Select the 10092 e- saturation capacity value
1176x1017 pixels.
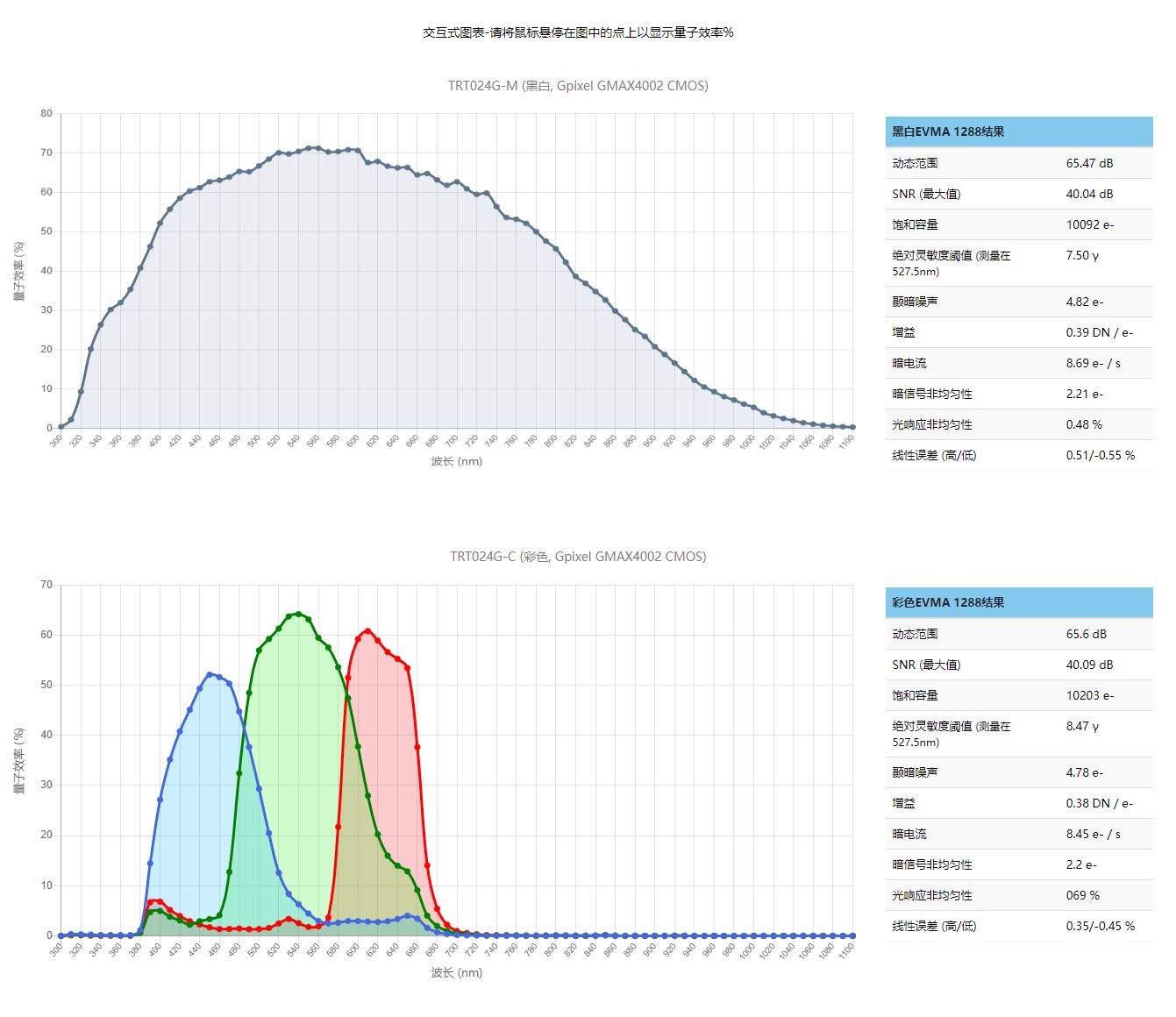[1090, 224]
